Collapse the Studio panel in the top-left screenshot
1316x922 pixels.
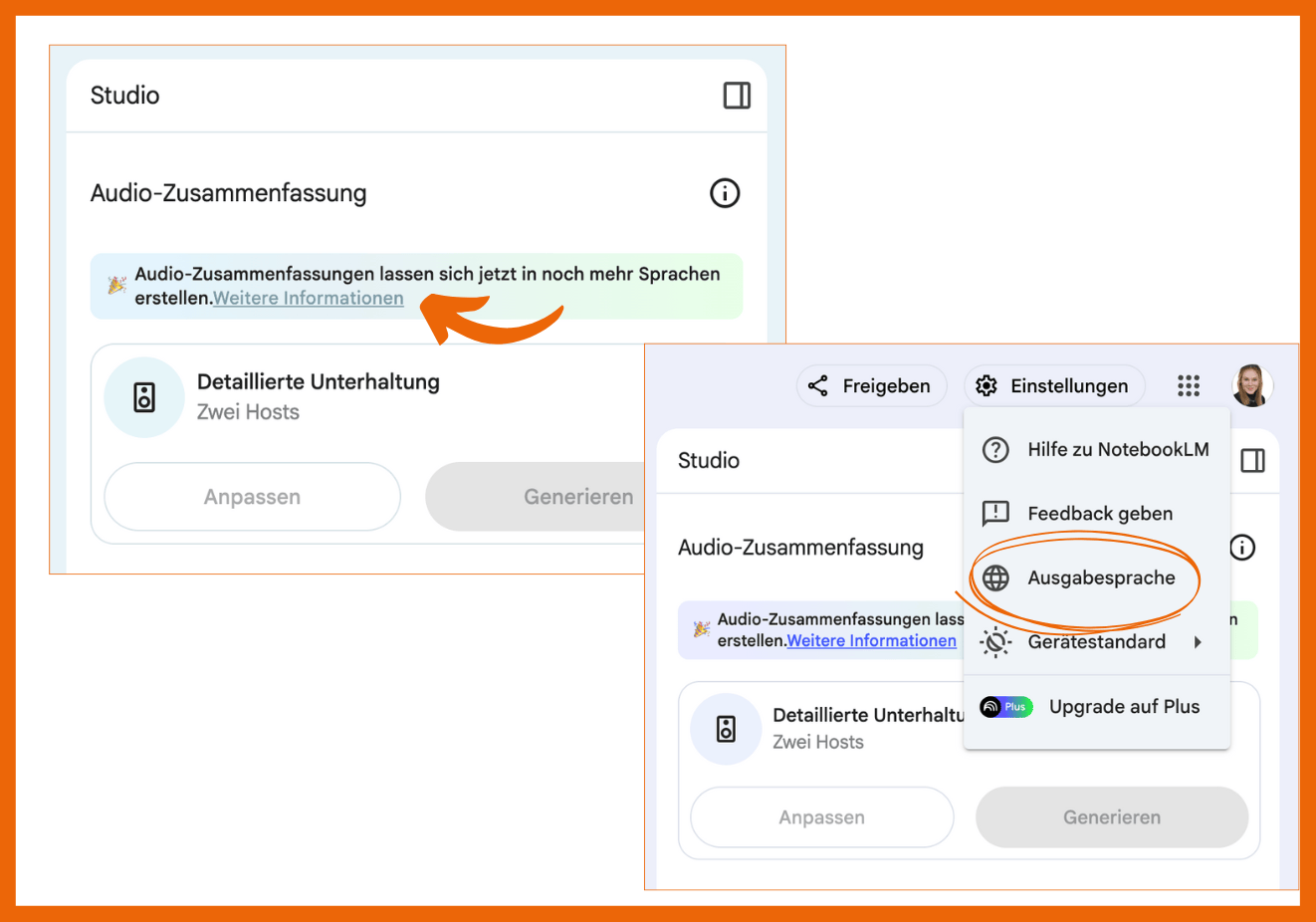coord(737,96)
